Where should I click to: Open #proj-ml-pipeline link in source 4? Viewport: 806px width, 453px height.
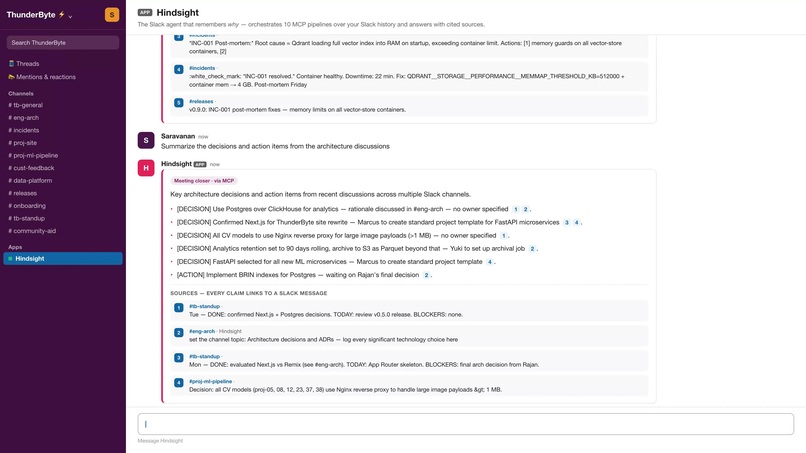[211, 382]
